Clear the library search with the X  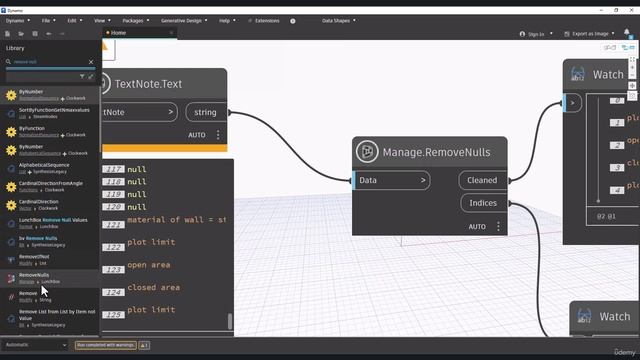[x=91, y=62]
